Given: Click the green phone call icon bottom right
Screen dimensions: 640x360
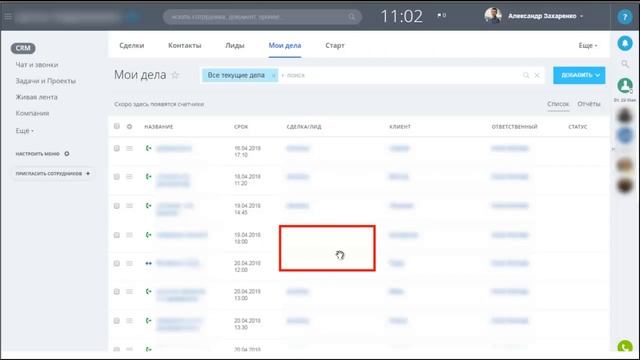Looking at the screenshot, I should pos(625,347).
